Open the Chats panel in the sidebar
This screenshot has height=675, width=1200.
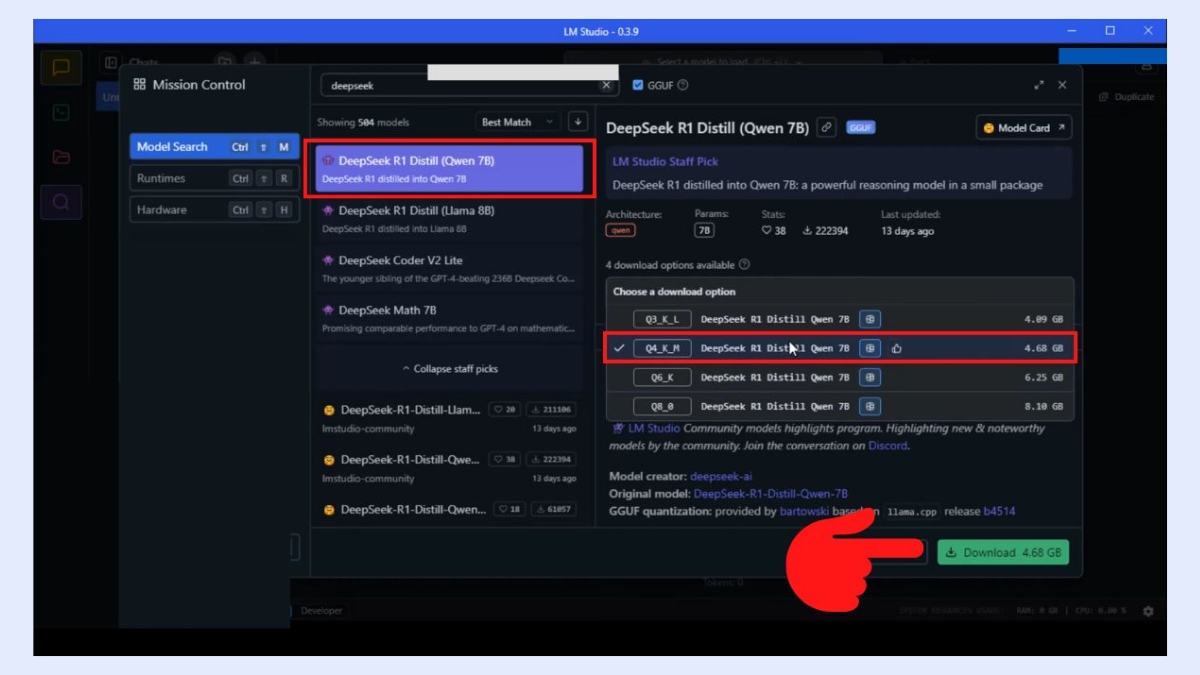(x=61, y=68)
